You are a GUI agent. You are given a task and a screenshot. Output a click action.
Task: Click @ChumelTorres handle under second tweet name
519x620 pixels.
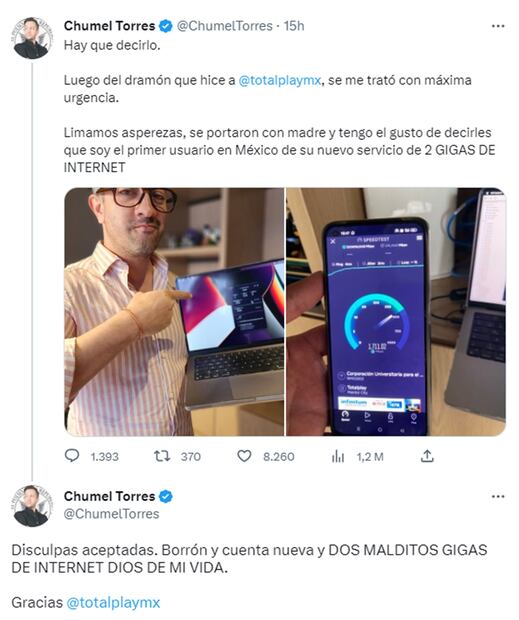111,514
